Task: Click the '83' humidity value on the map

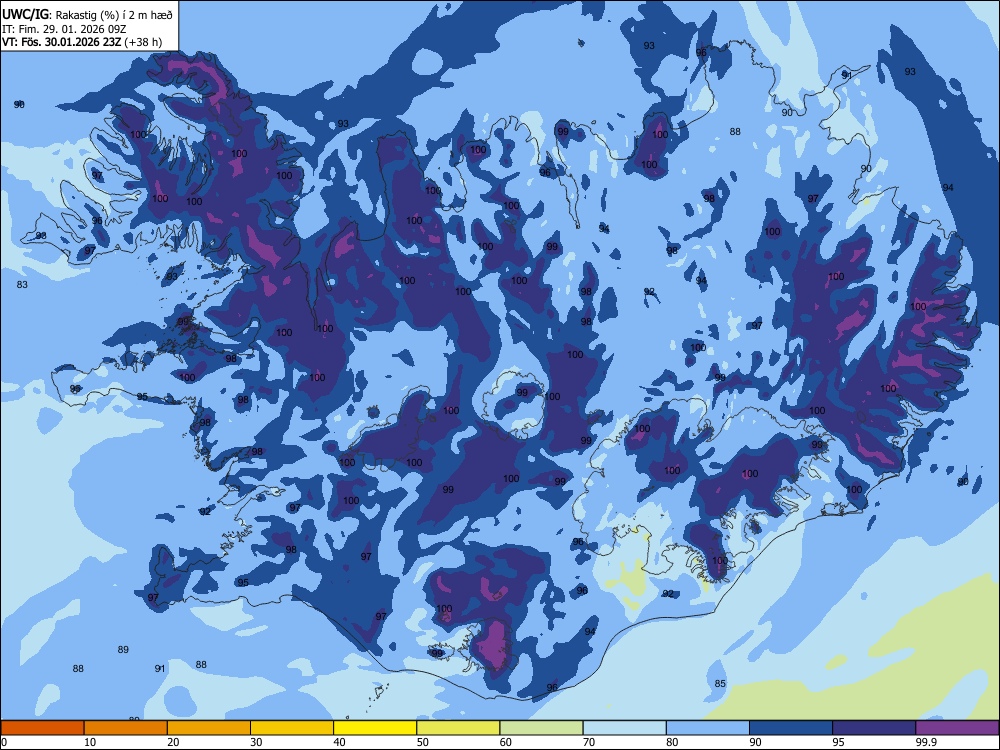Action: coord(22,284)
